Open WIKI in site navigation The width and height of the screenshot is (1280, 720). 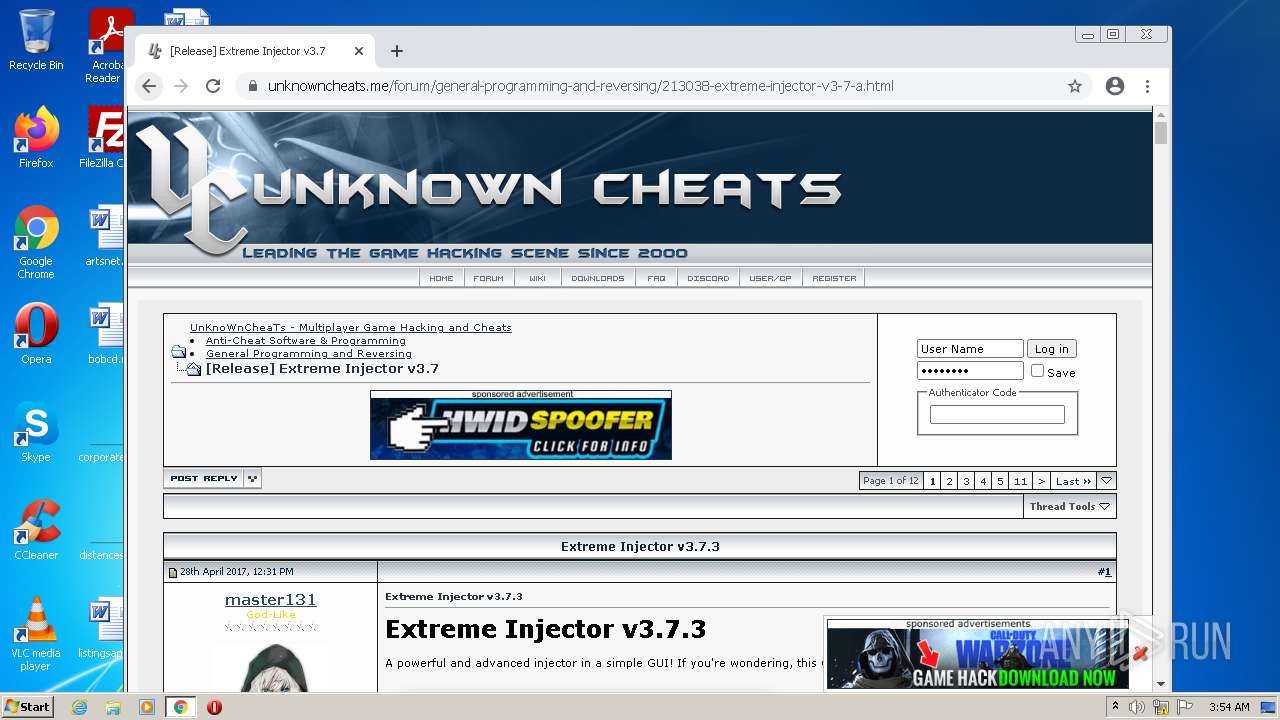(537, 278)
